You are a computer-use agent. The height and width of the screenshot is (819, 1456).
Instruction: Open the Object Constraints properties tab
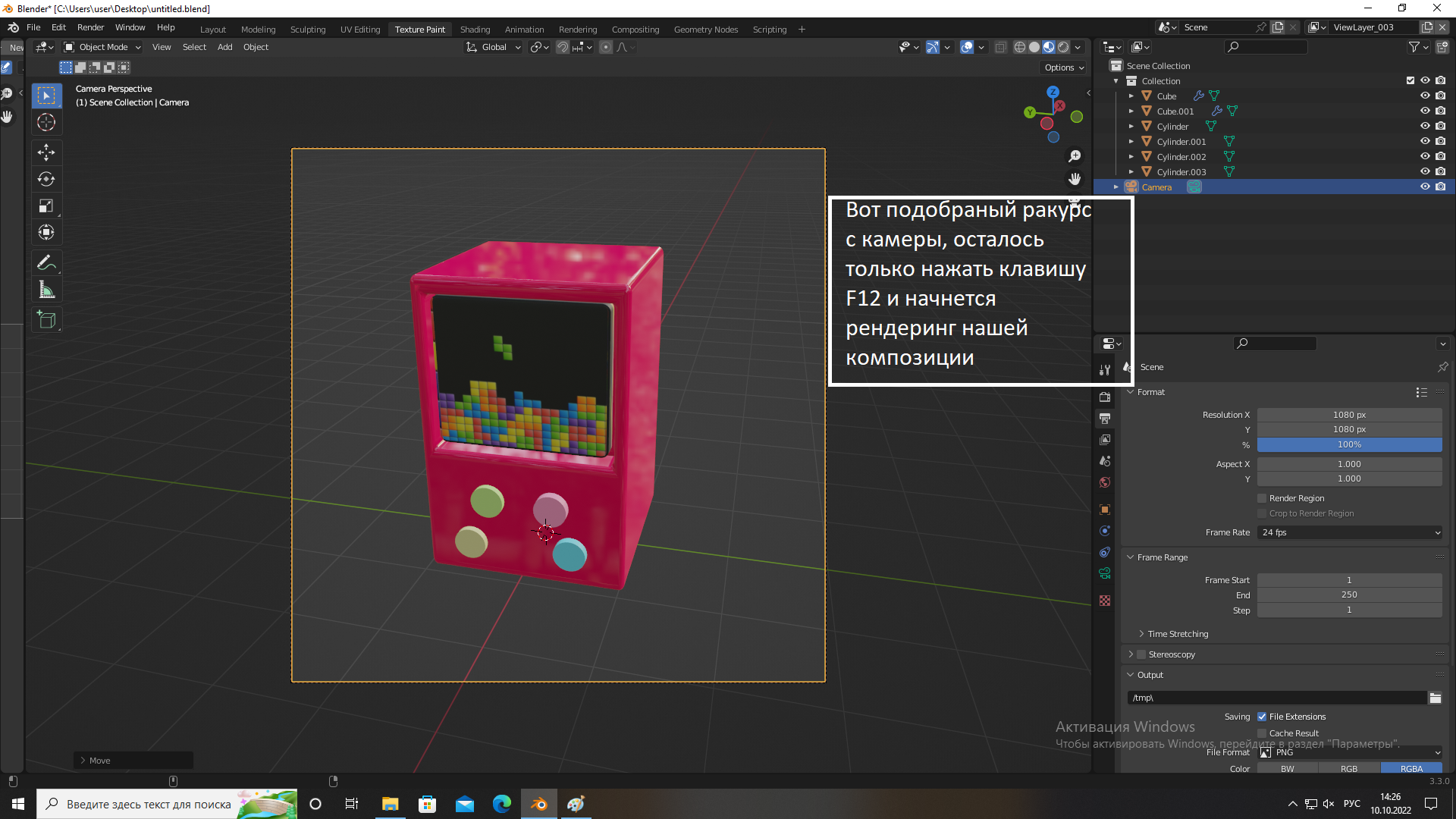pyautogui.click(x=1105, y=551)
